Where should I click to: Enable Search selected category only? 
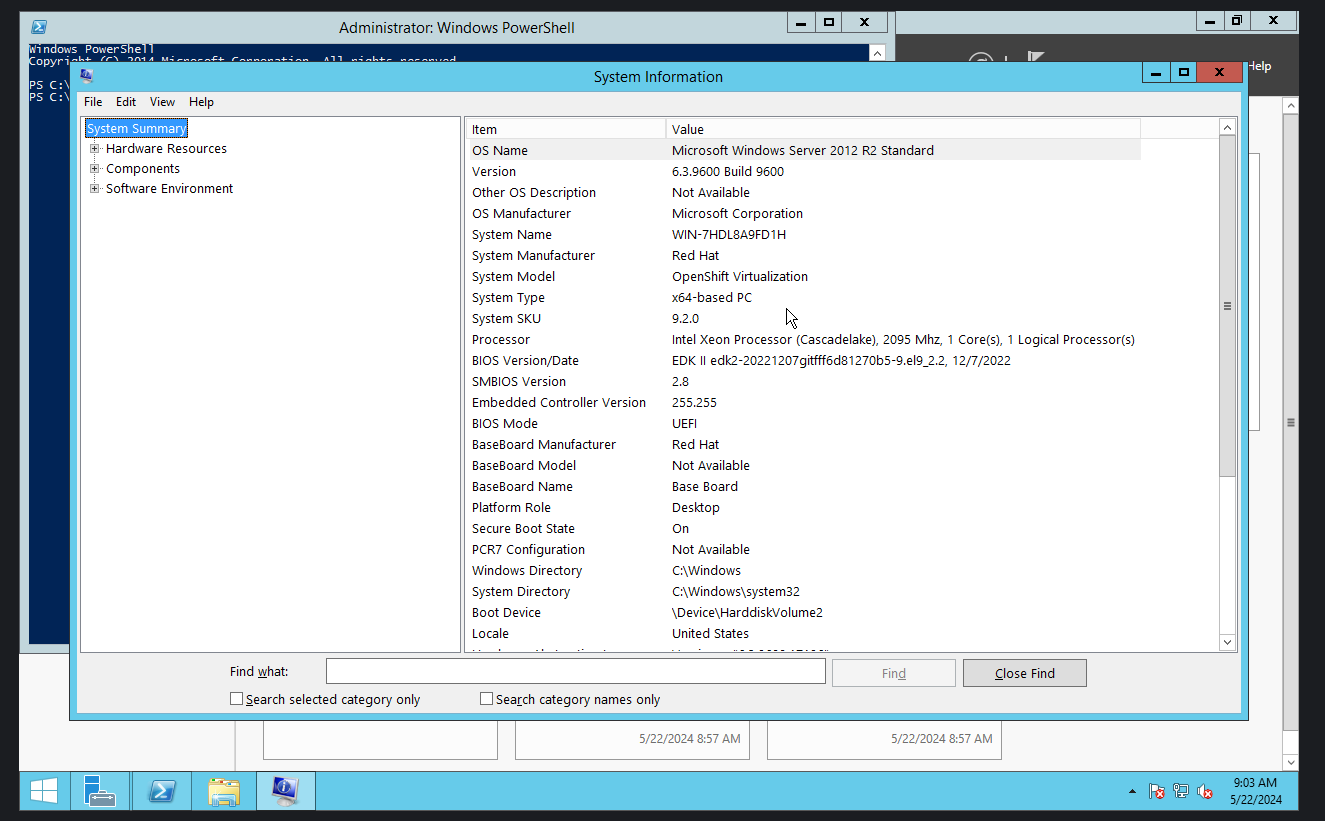(237, 699)
